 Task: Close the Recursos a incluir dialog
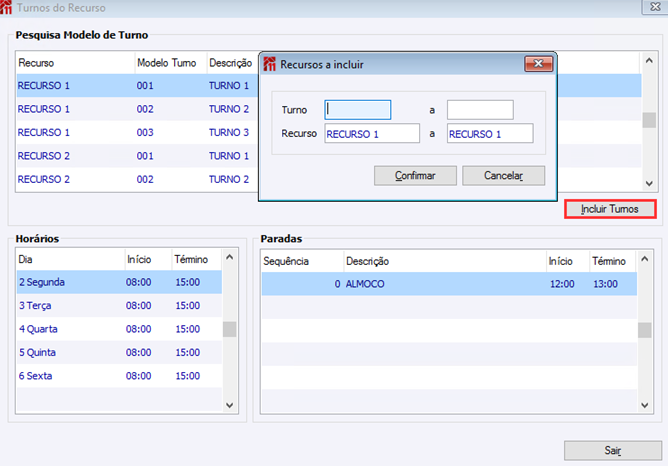(x=538, y=64)
